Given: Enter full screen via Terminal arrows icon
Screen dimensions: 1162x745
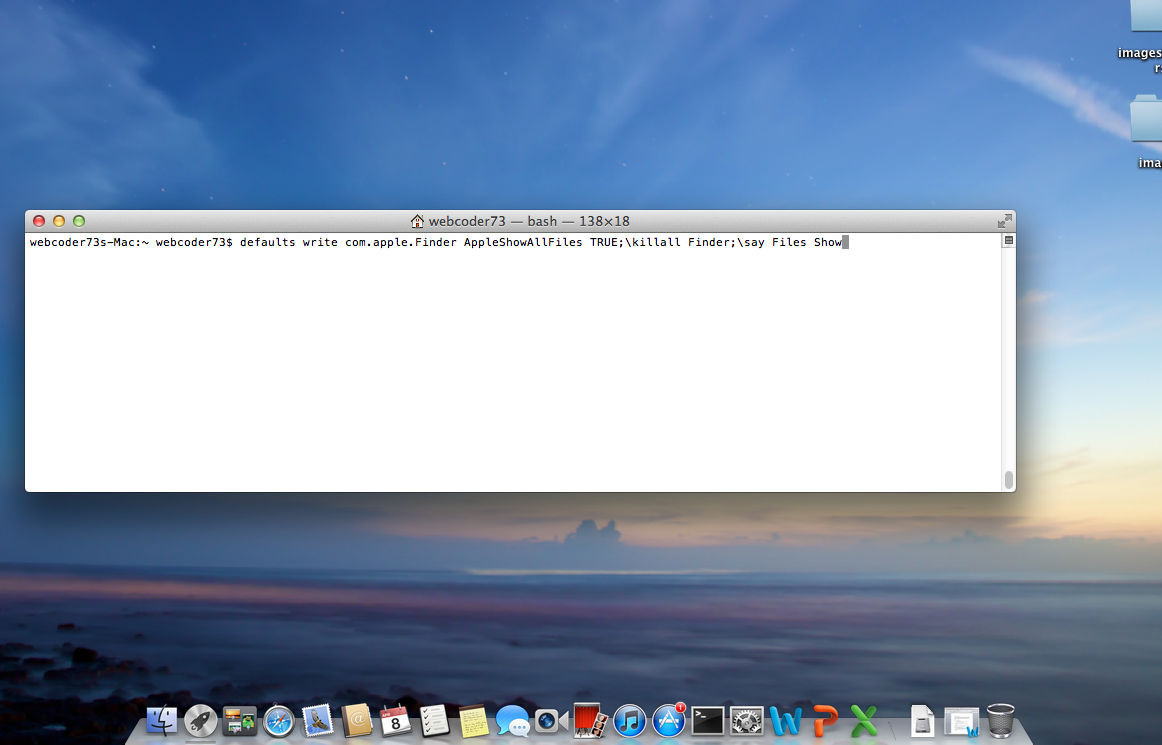Looking at the screenshot, I should pos(1004,221).
